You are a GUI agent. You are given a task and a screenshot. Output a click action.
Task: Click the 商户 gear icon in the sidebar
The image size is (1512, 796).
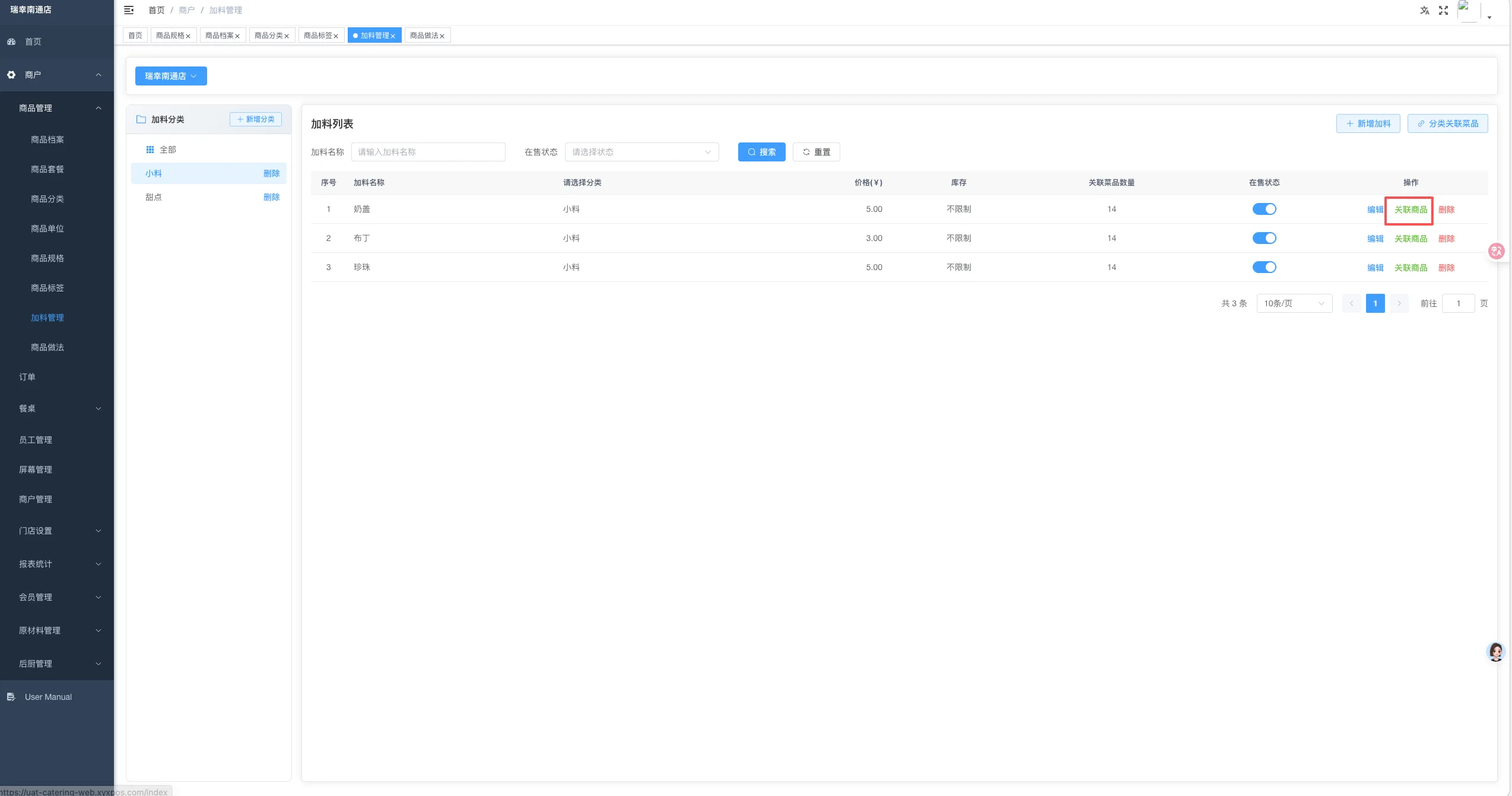pos(11,75)
